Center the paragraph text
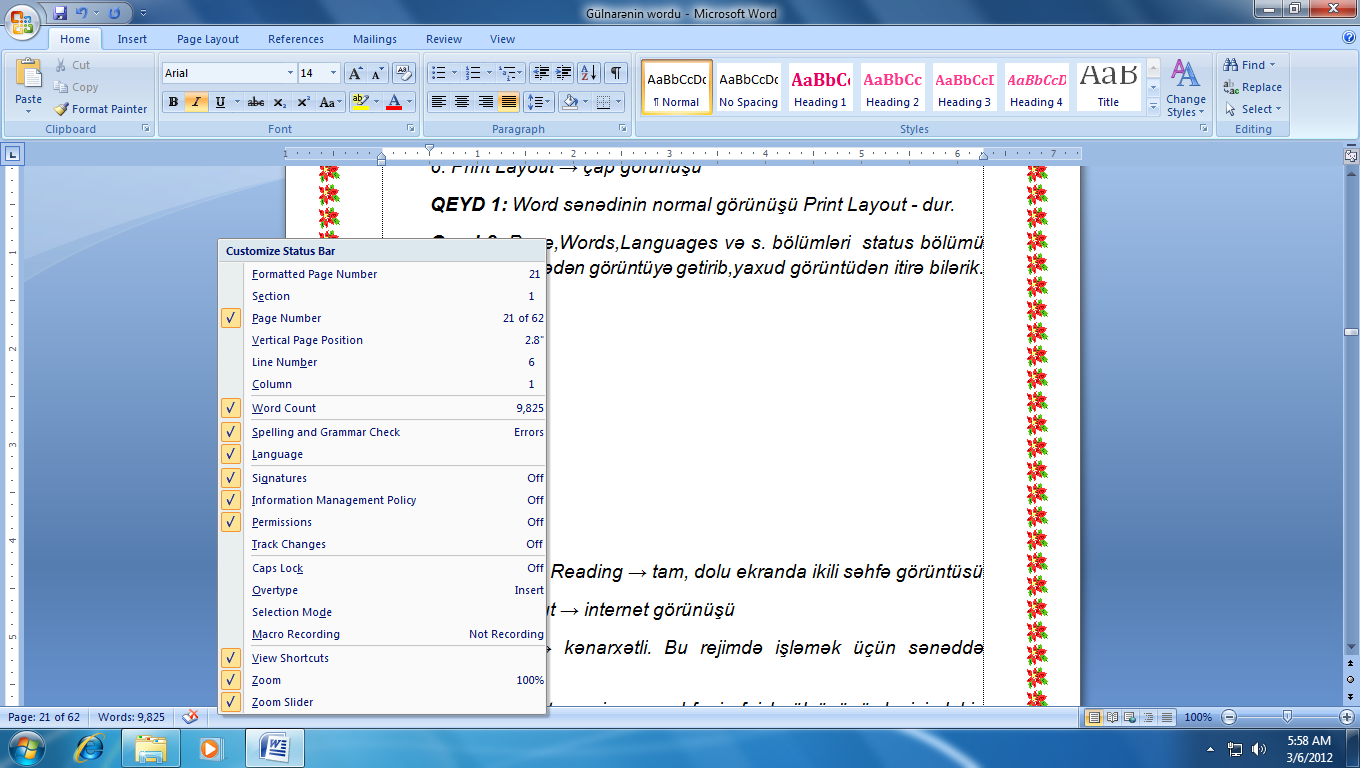Screen dimensions: 1360x768 click(x=462, y=102)
